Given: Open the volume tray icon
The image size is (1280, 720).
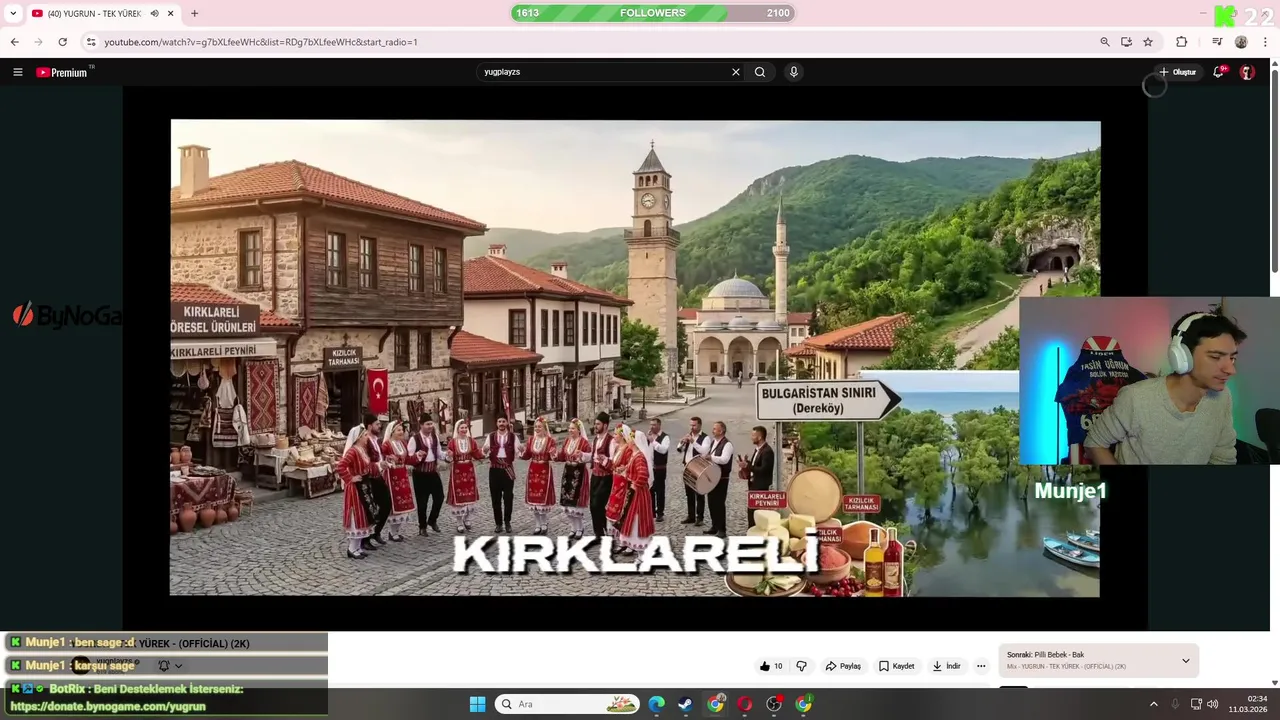Looking at the screenshot, I should [1212, 704].
